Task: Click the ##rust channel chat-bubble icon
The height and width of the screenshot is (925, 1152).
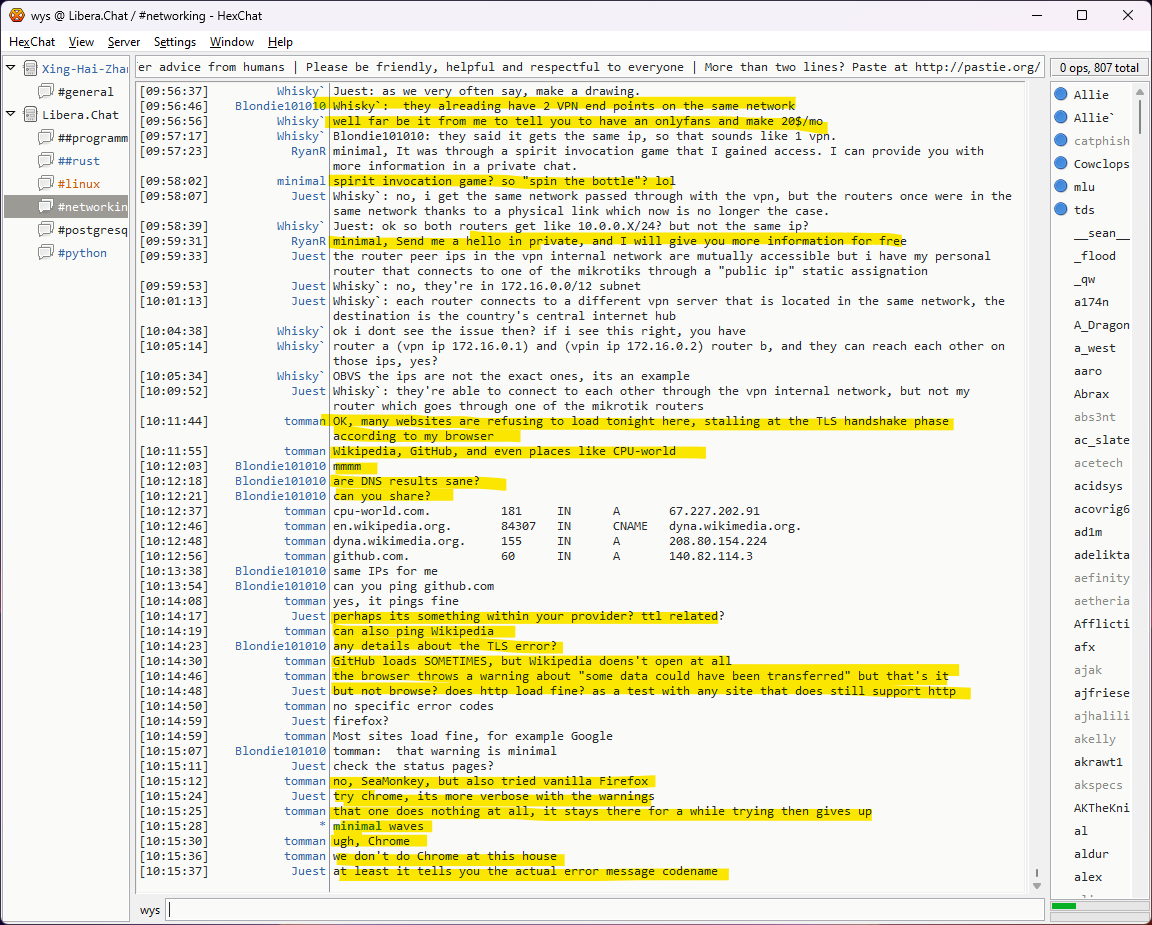Action: pyautogui.click(x=46, y=161)
